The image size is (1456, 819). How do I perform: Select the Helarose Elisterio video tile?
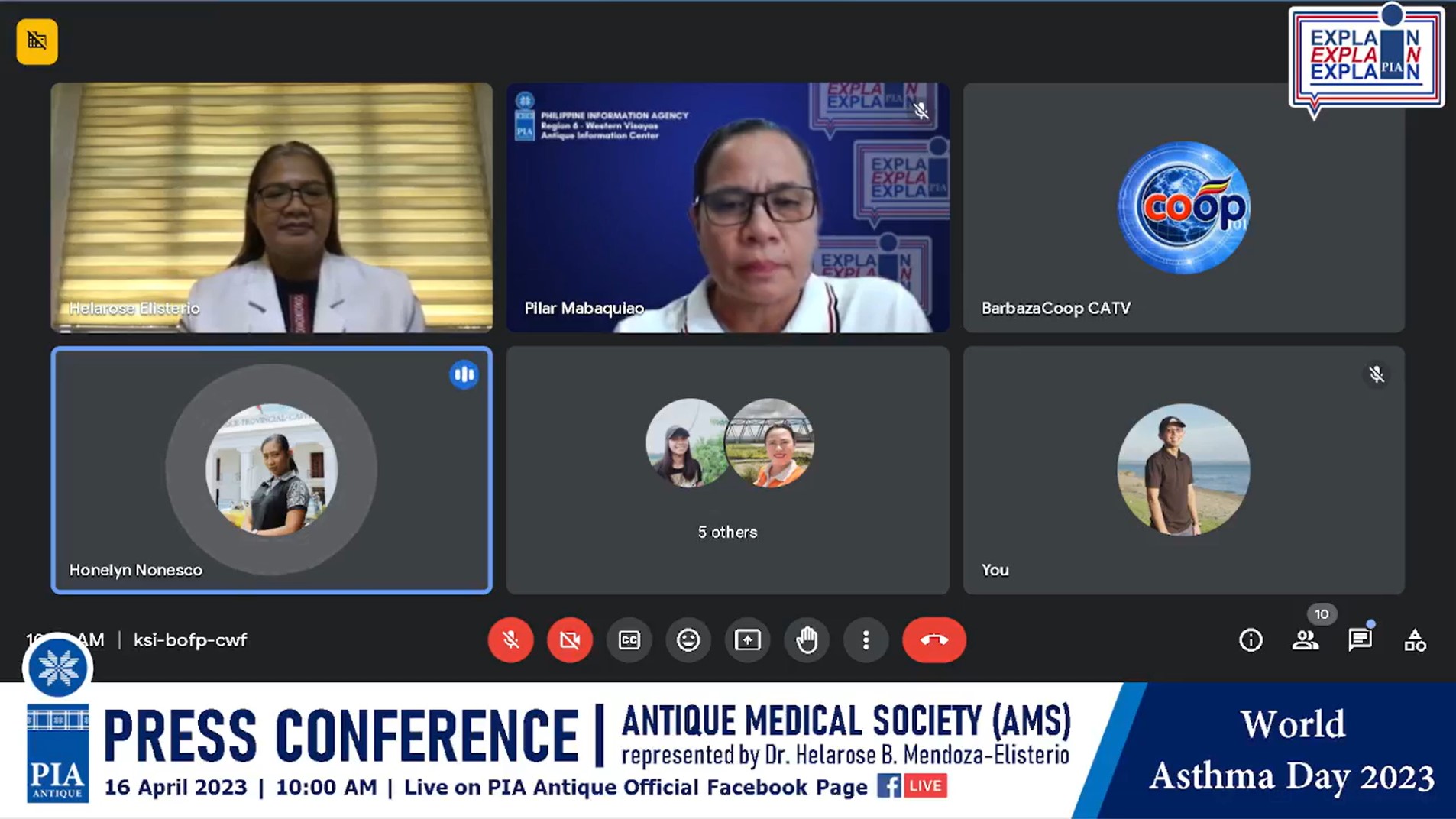(x=272, y=208)
